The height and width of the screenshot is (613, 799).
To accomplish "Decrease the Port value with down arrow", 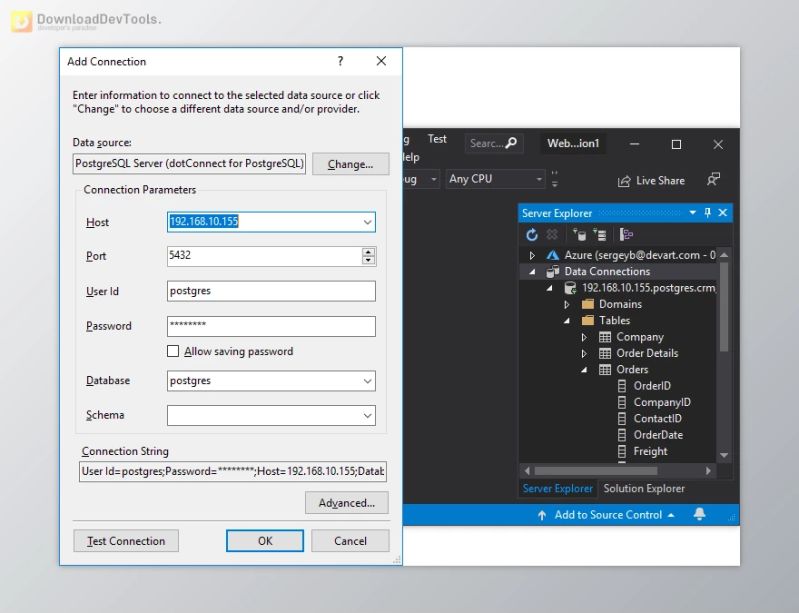I will [368, 260].
